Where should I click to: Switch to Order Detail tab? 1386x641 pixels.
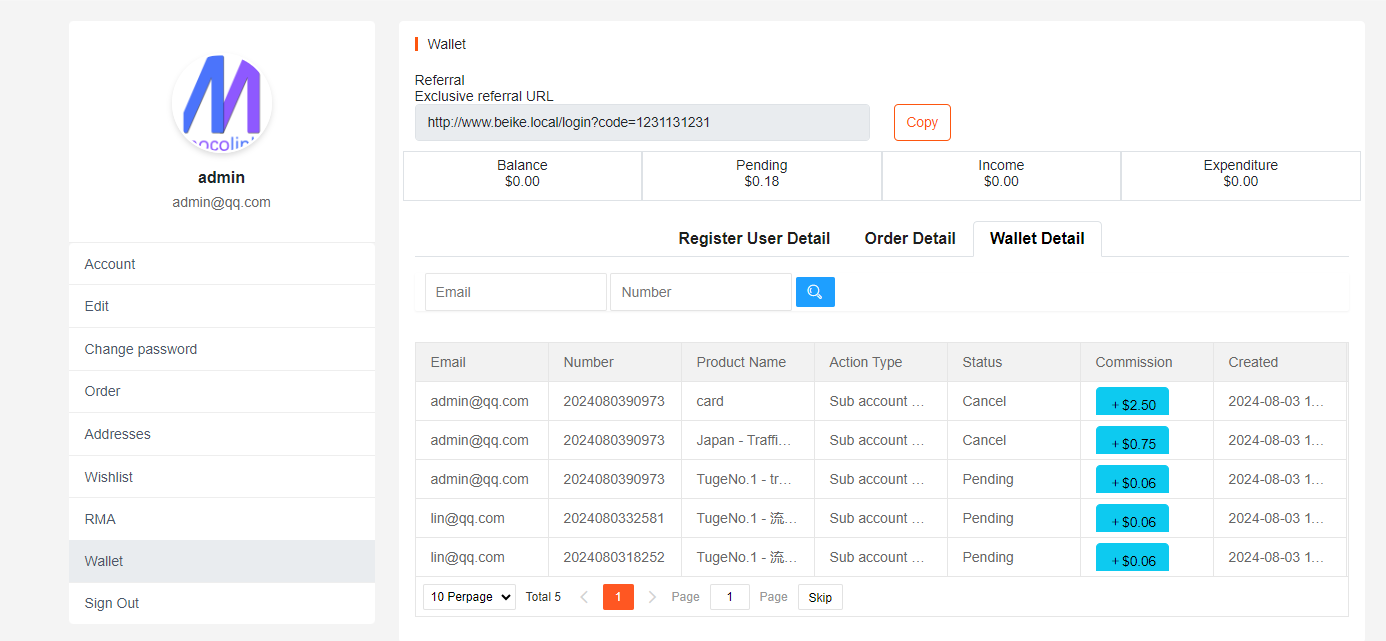pos(909,238)
